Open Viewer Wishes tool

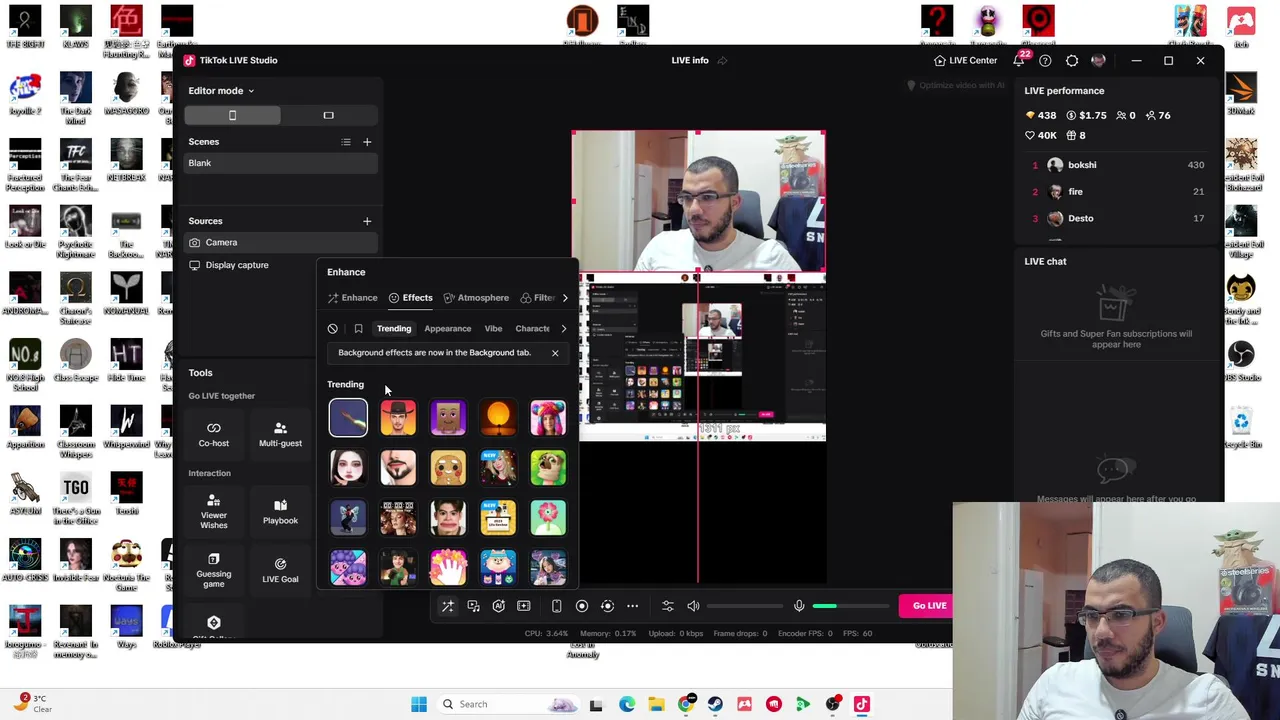213,512
